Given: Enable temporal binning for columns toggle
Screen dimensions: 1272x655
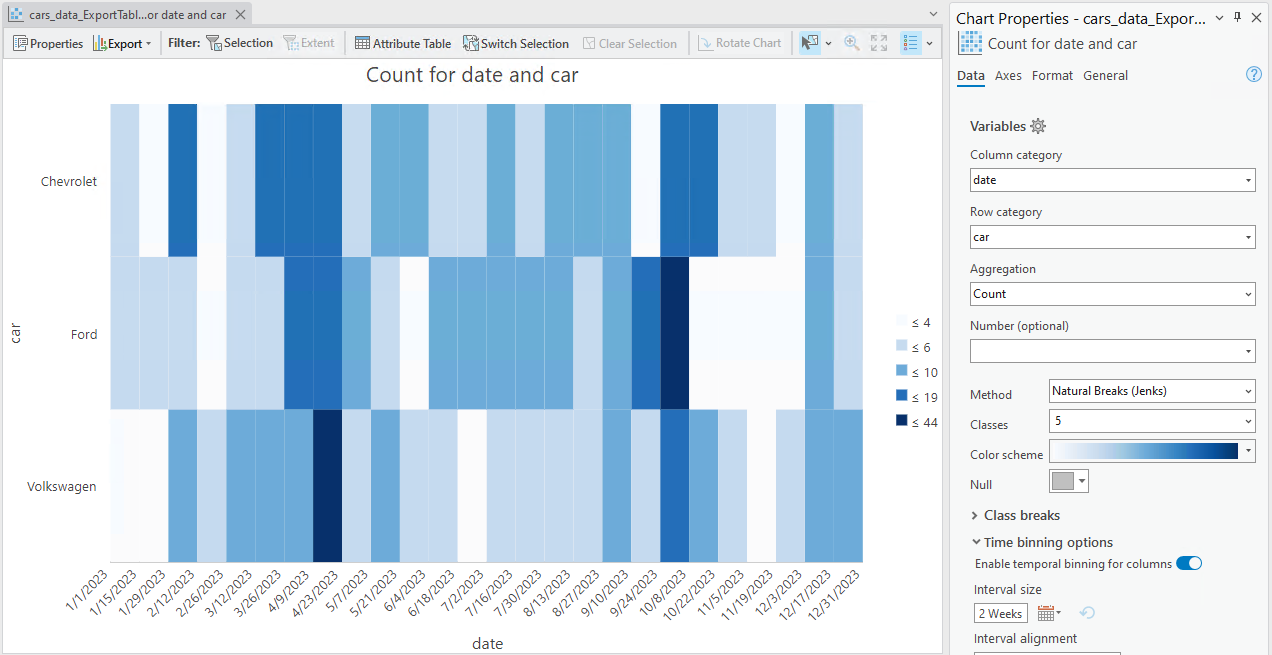Looking at the screenshot, I should 1189,562.
